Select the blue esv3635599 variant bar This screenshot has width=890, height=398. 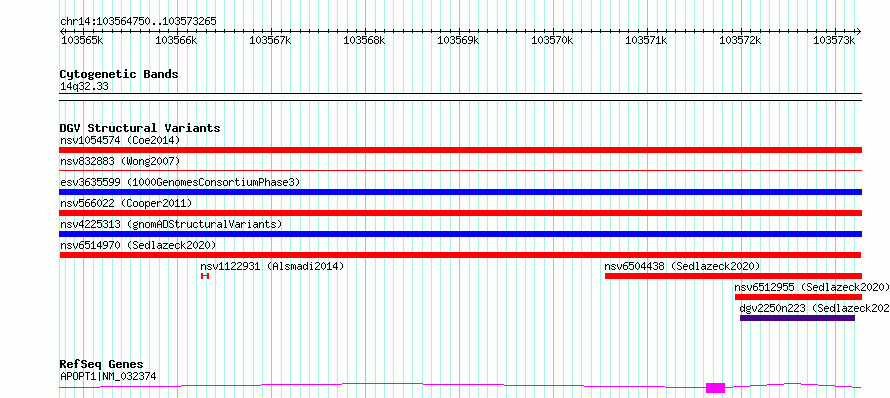460,192
